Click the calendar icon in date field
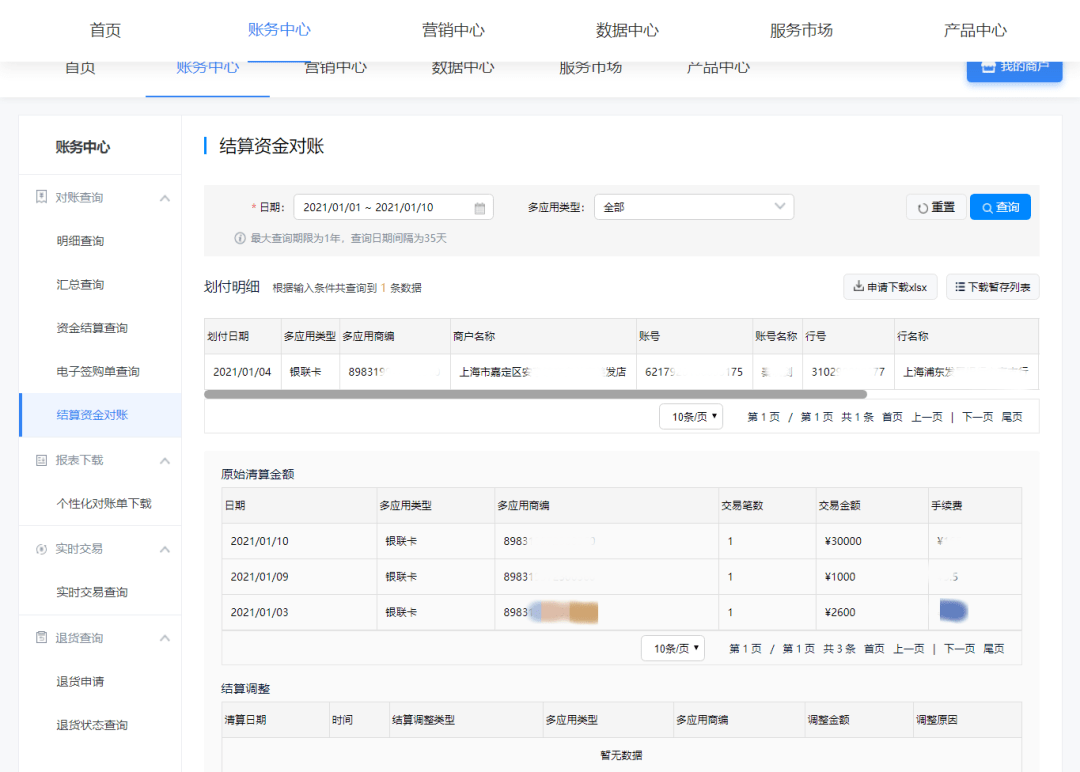The image size is (1080, 772). click(x=479, y=208)
